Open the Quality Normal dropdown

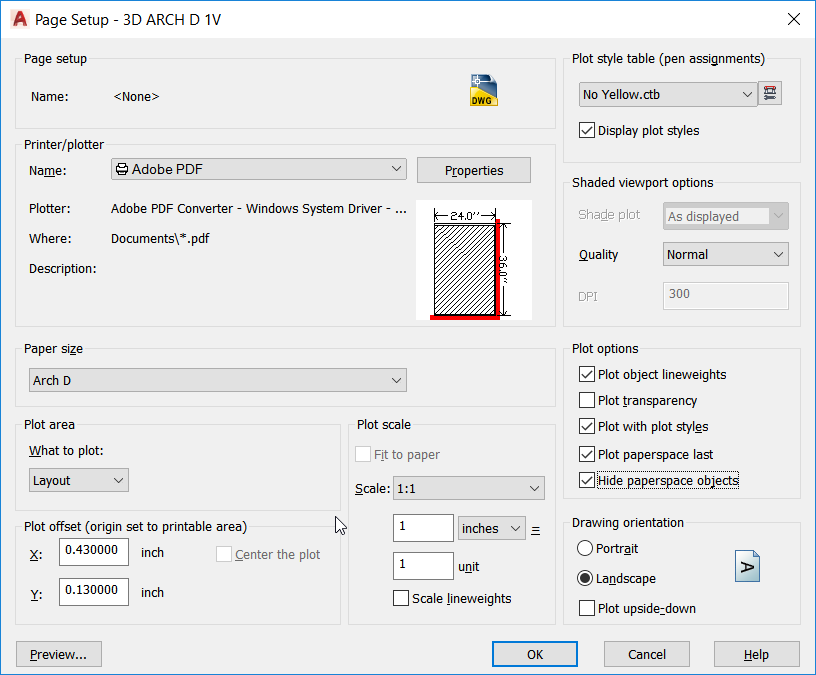tap(725, 254)
